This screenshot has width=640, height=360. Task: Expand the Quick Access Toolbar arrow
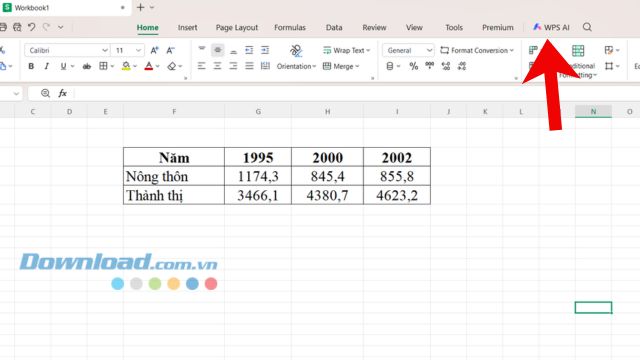[x=60, y=27]
